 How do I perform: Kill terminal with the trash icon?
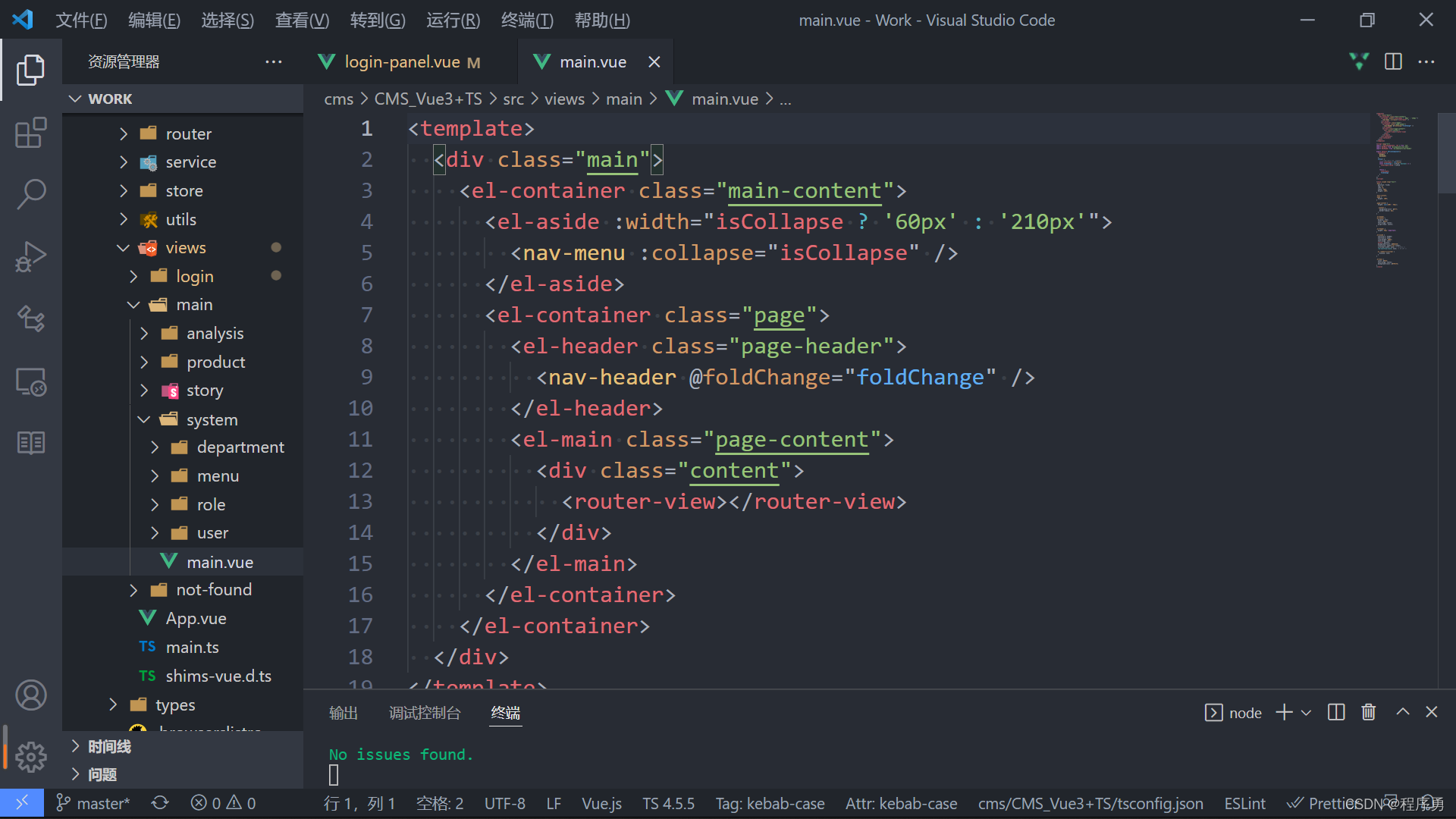click(x=1368, y=712)
